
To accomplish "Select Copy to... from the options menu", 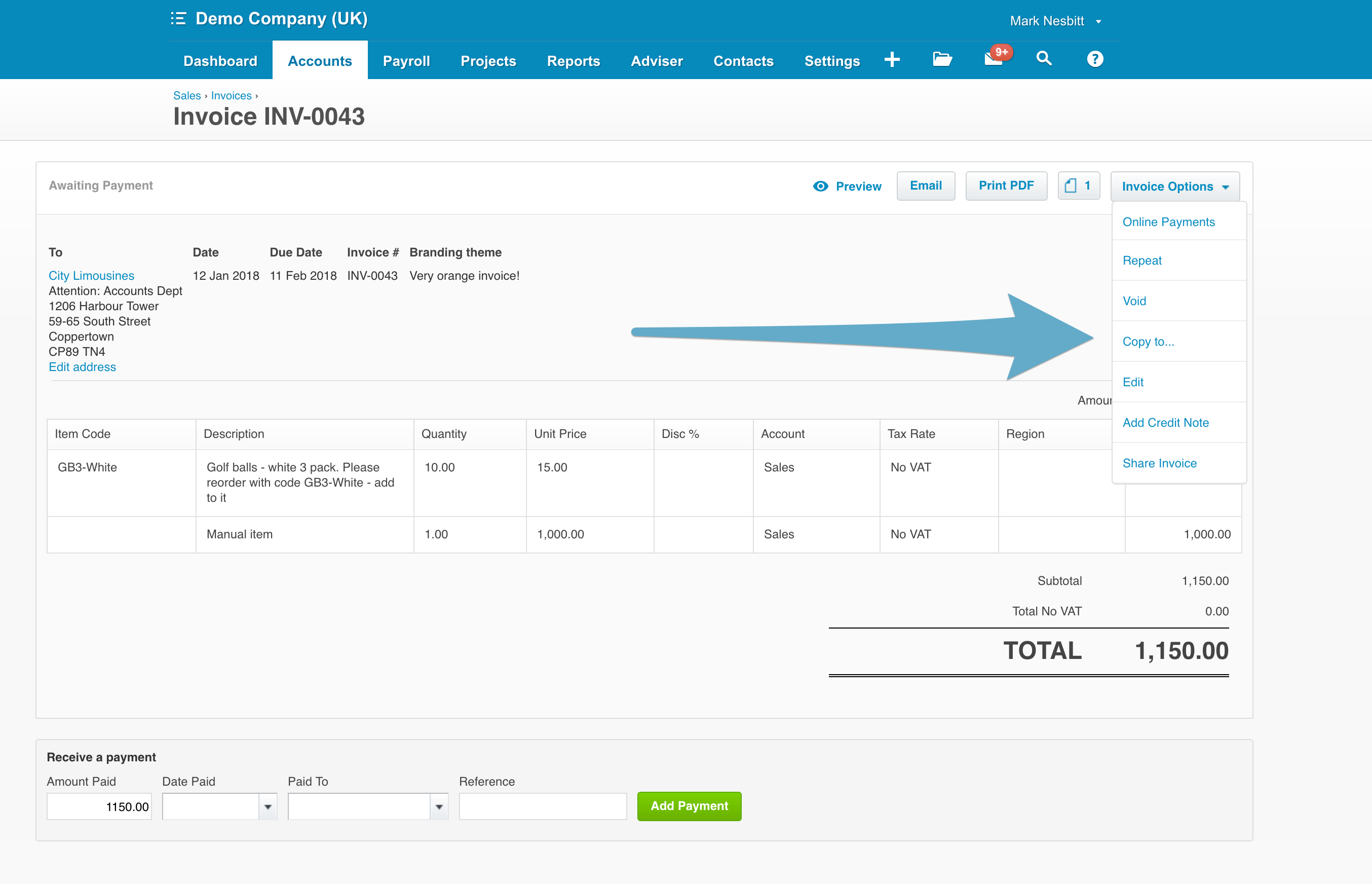I will point(1148,341).
